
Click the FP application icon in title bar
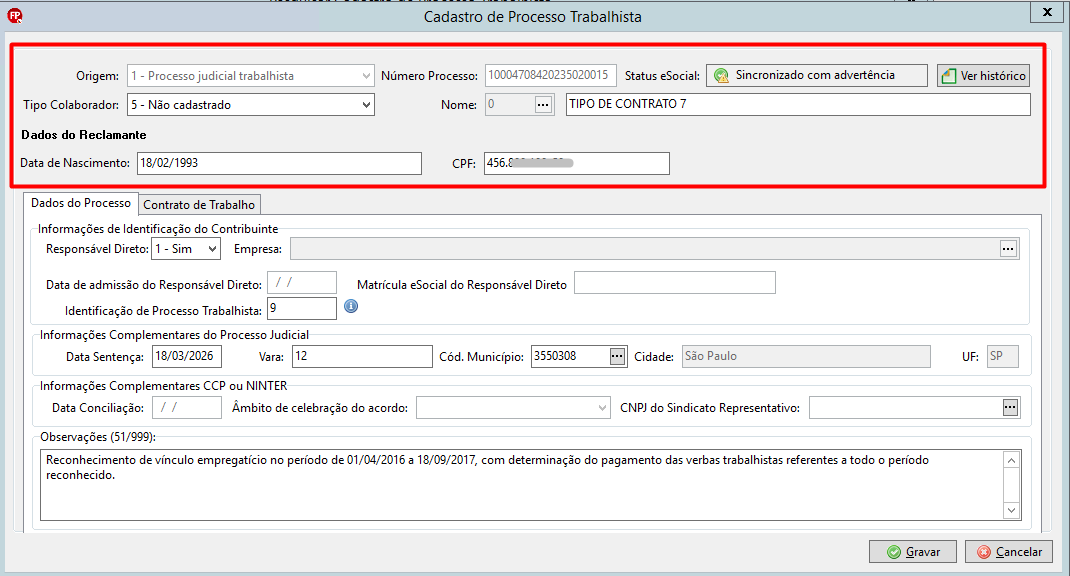(x=14, y=16)
